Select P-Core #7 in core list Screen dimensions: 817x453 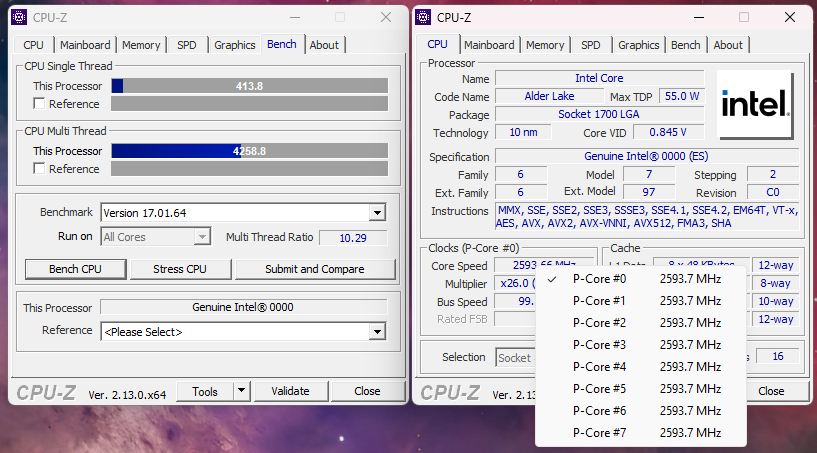pos(641,433)
